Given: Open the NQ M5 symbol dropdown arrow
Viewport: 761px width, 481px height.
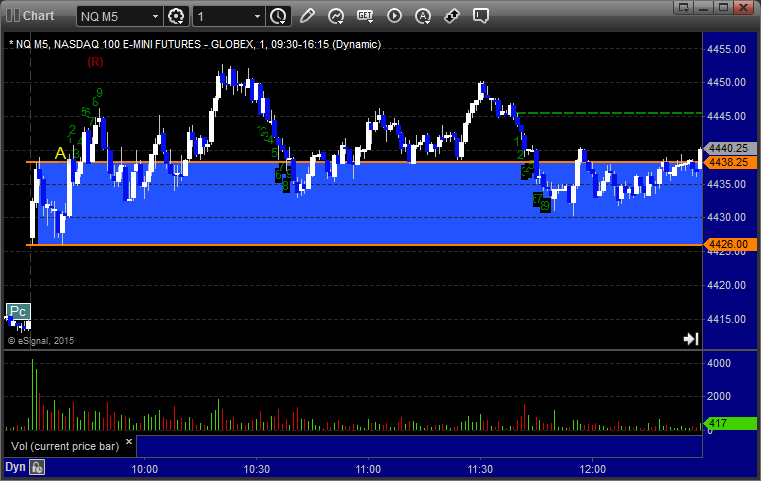Looking at the screenshot, I should (x=155, y=17).
